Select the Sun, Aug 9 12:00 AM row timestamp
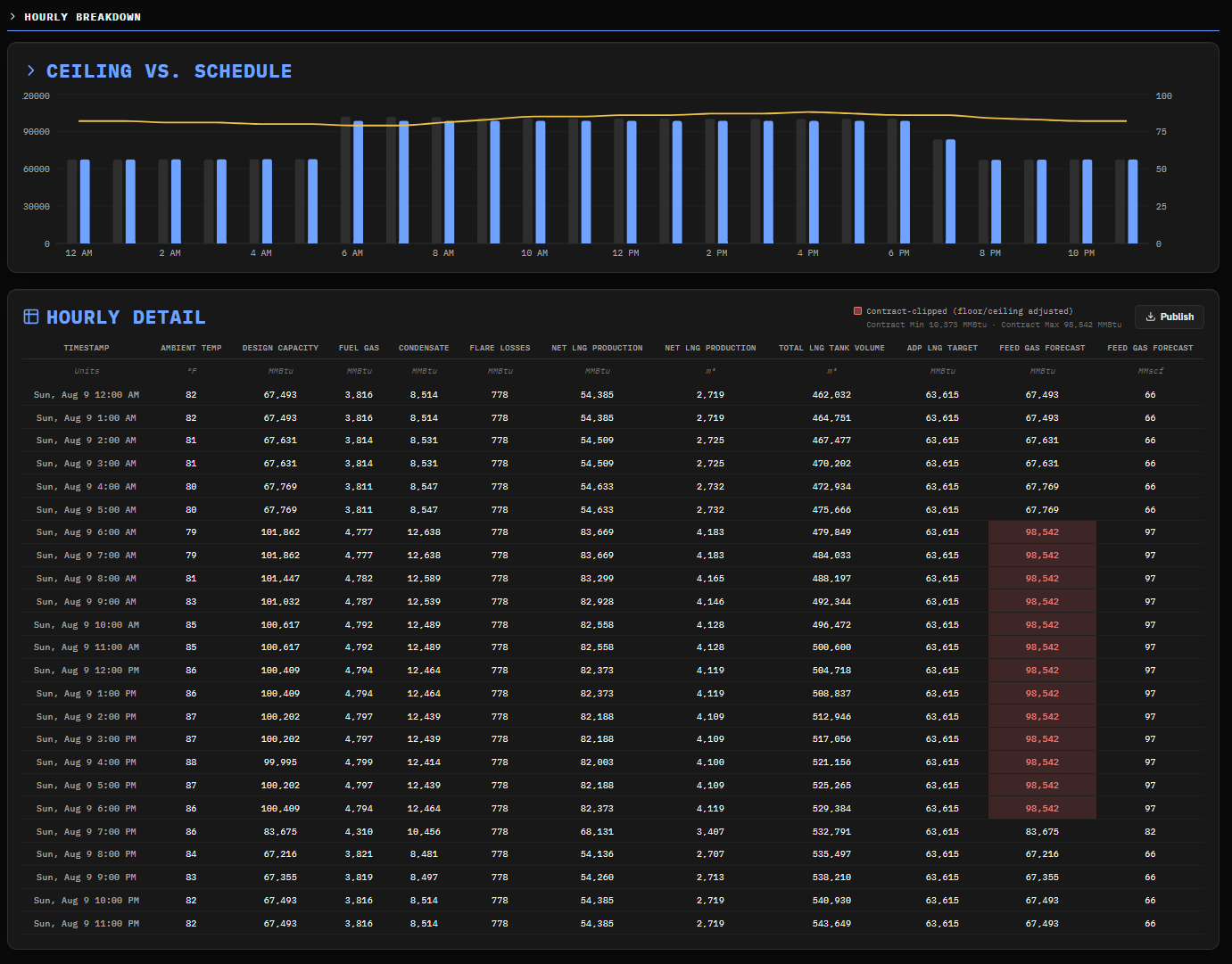Screen dimensions: 1232x964 coord(87,394)
